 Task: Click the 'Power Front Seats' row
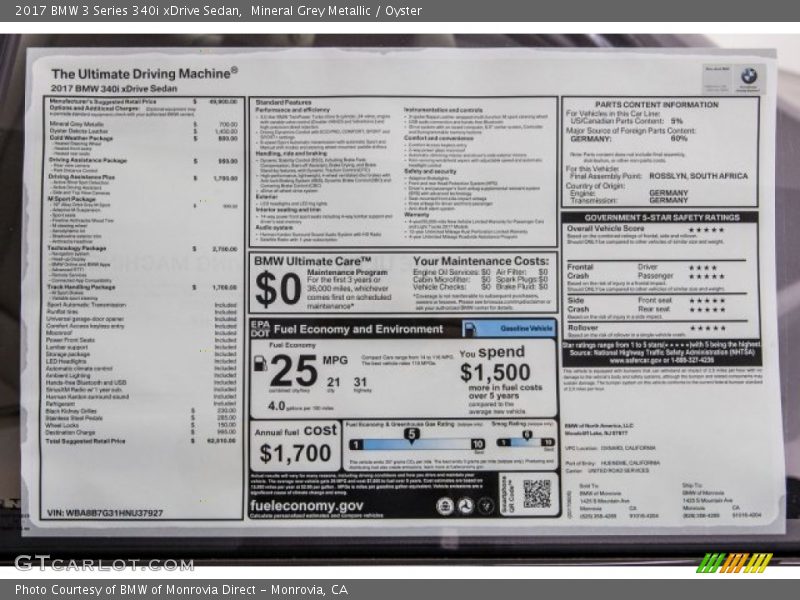click(x=141, y=340)
